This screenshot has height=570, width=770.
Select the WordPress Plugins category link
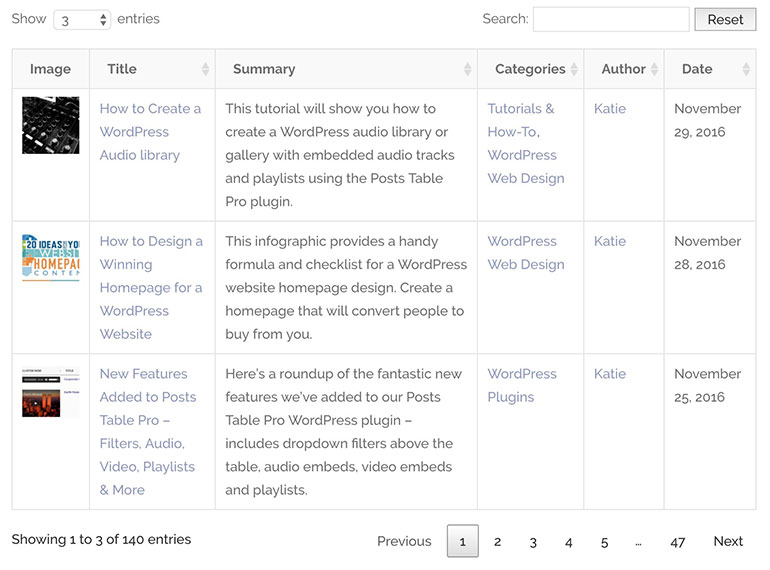pyautogui.click(x=522, y=385)
